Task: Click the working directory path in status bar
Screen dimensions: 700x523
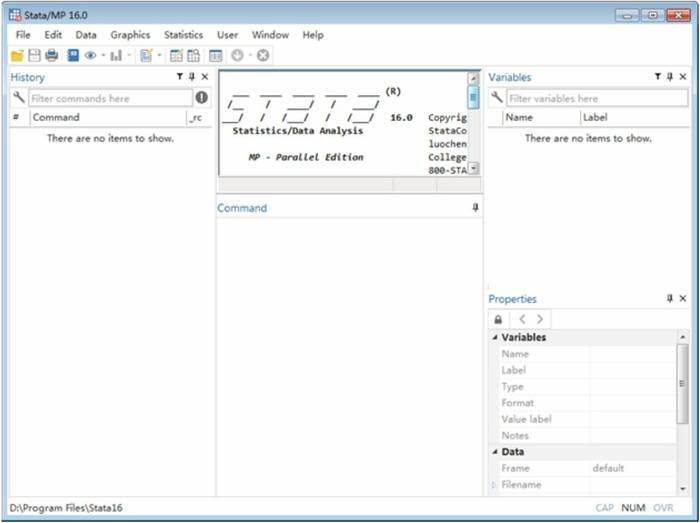Action: click(x=66, y=508)
